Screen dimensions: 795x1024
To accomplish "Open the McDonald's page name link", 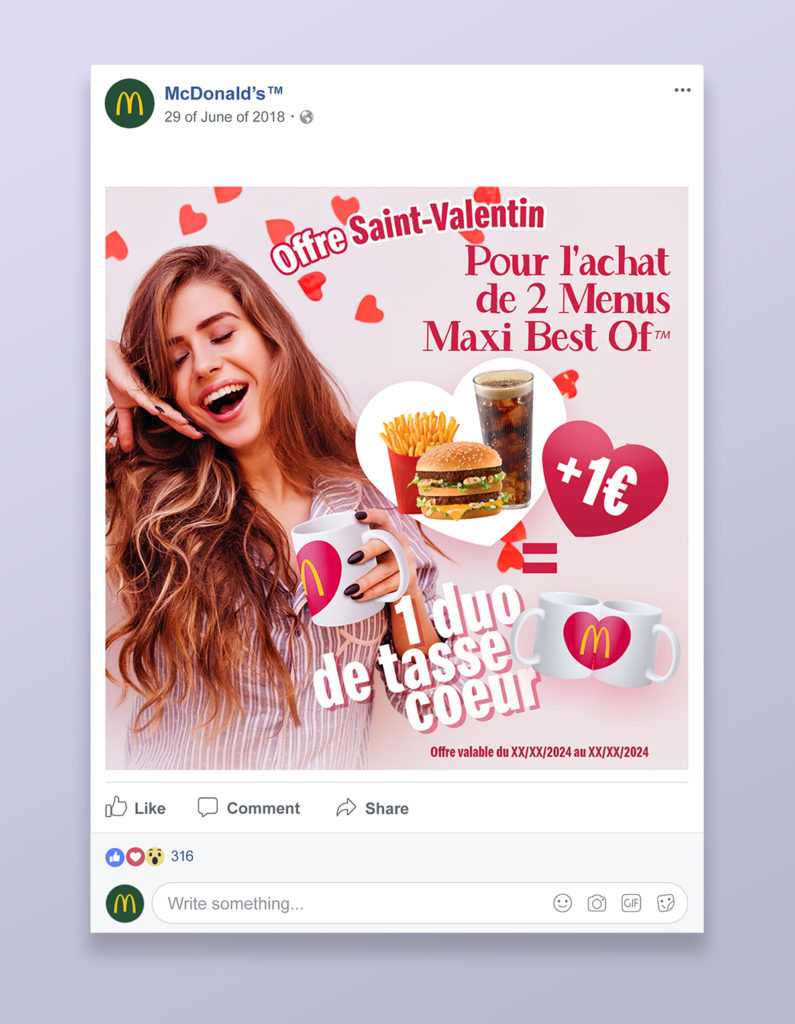I will [223, 93].
